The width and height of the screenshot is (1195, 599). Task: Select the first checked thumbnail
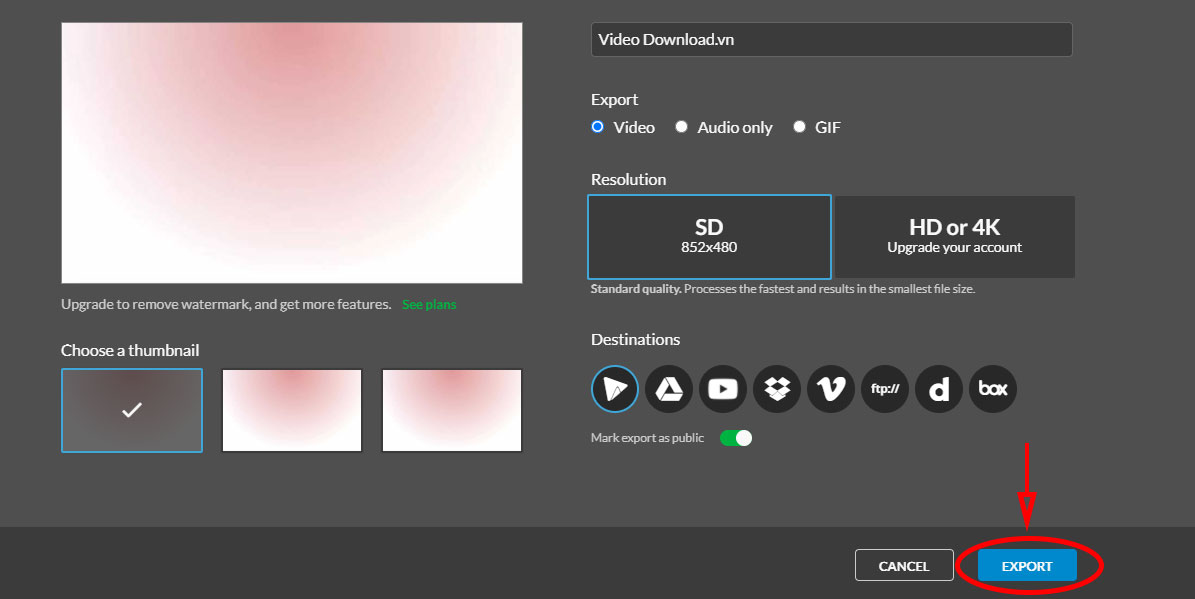pyautogui.click(x=132, y=410)
